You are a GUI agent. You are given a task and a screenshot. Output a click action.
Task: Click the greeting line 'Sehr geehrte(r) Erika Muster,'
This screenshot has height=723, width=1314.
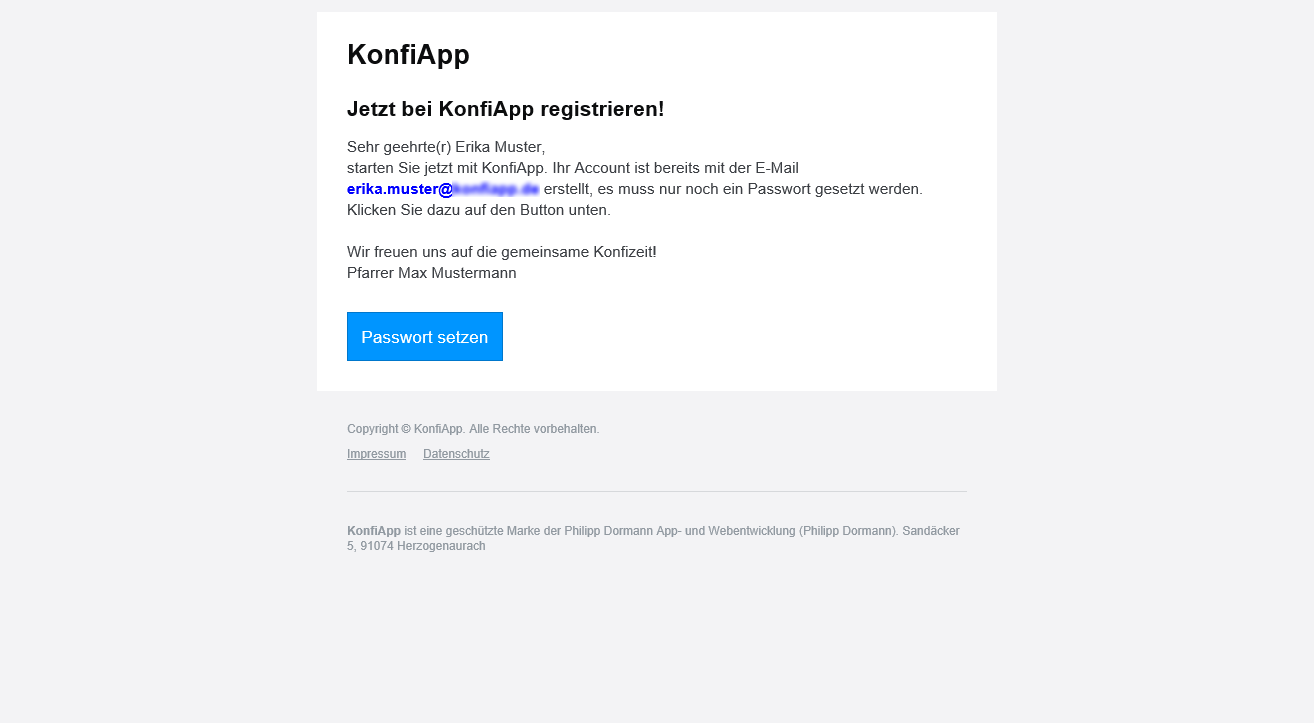(448, 146)
